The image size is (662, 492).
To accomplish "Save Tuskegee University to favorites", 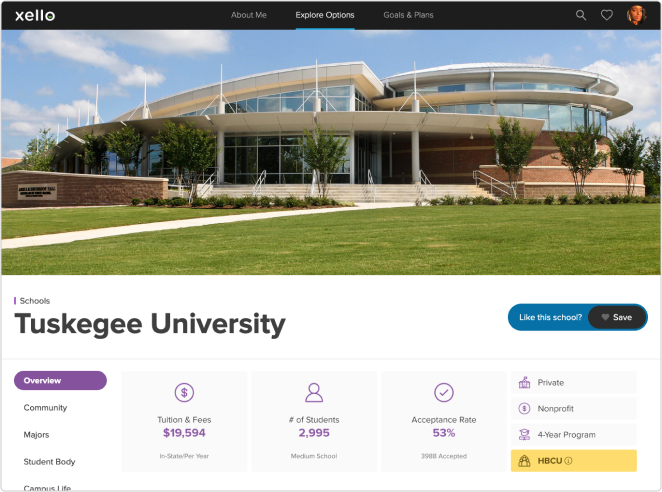I will click(x=615, y=317).
